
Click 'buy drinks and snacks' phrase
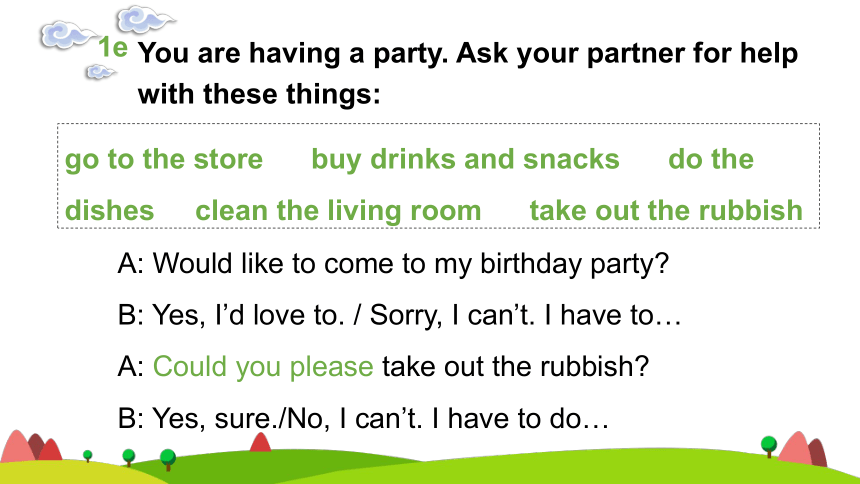465,159
